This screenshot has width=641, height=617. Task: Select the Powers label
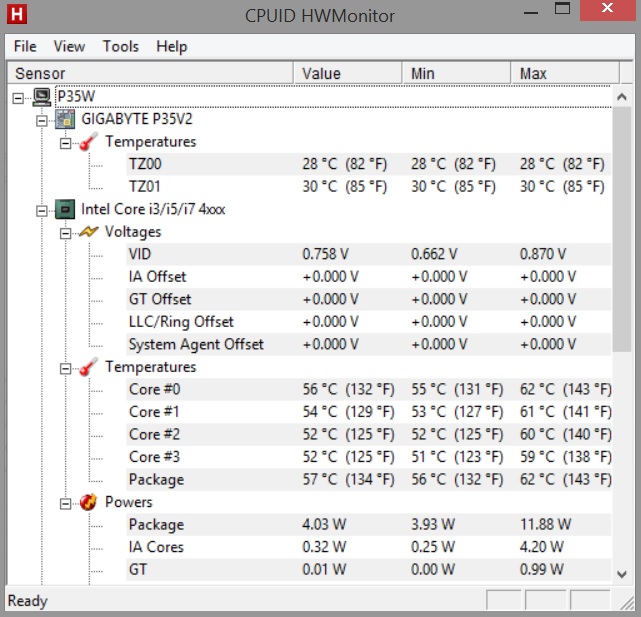pos(128,502)
